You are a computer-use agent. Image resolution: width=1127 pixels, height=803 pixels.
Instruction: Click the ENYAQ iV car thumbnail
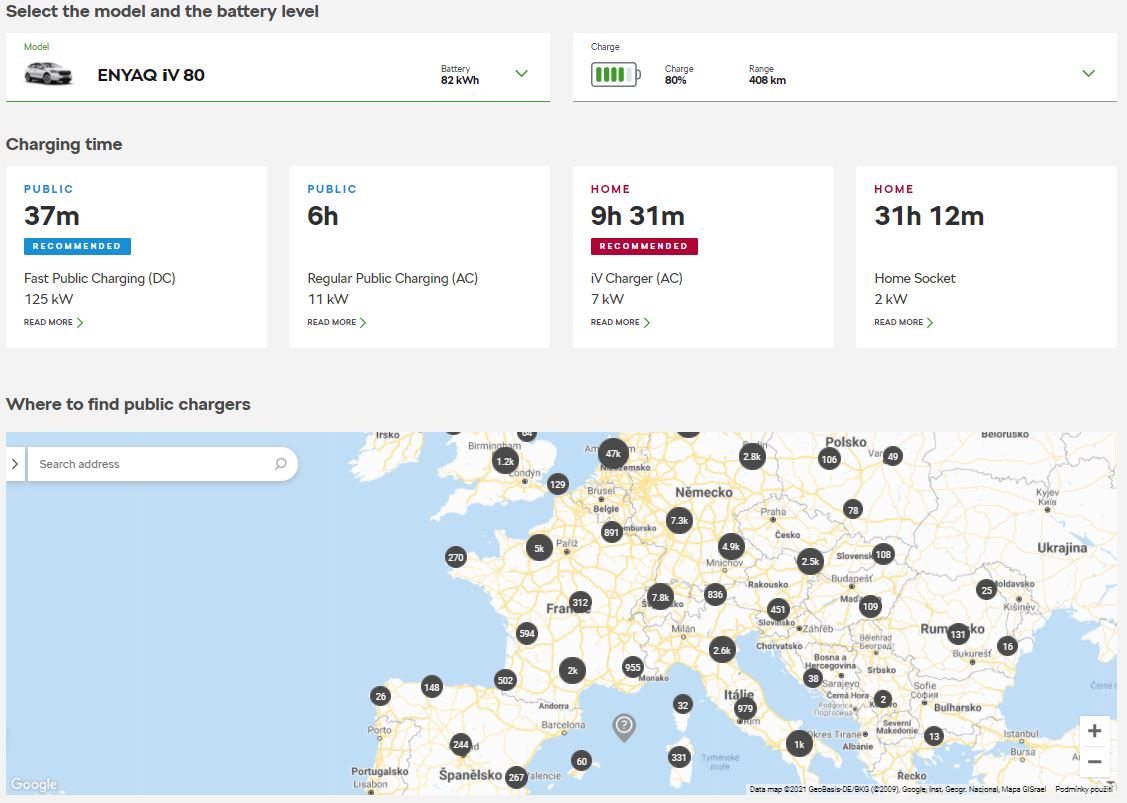[48, 73]
